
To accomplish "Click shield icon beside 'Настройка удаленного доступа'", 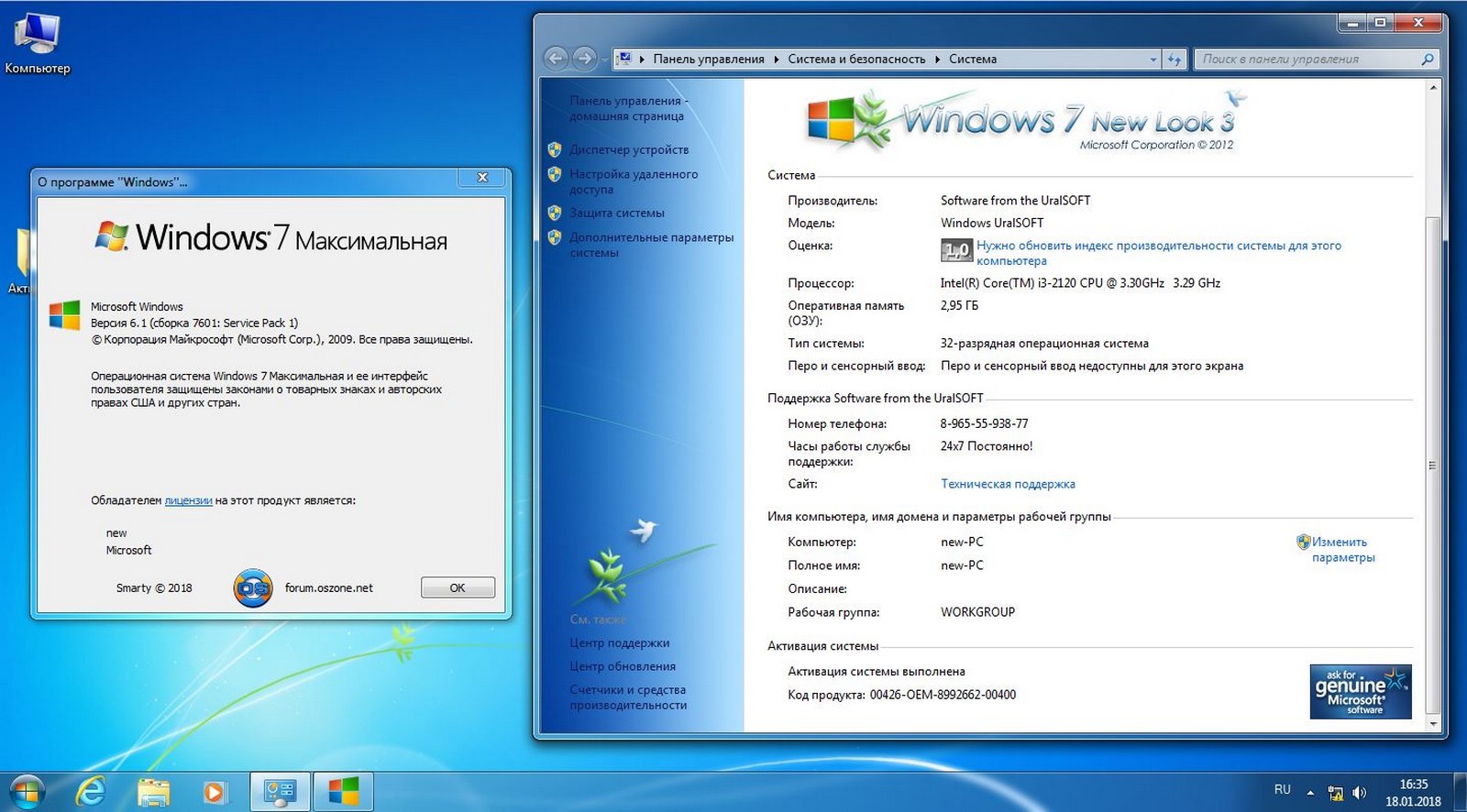I will point(555,173).
